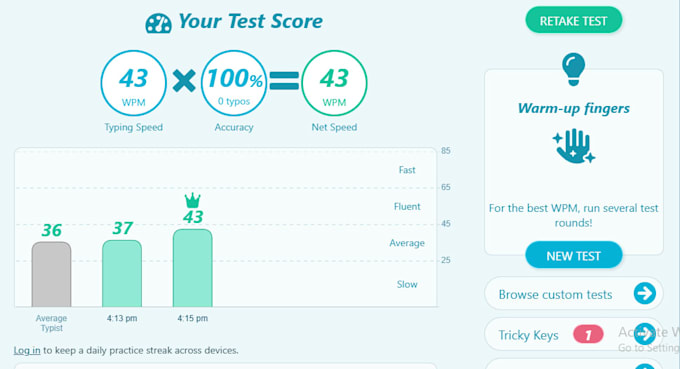680x369 pixels.
Task: Click the speedometer icon beside Your Test Score
Action: 158,23
